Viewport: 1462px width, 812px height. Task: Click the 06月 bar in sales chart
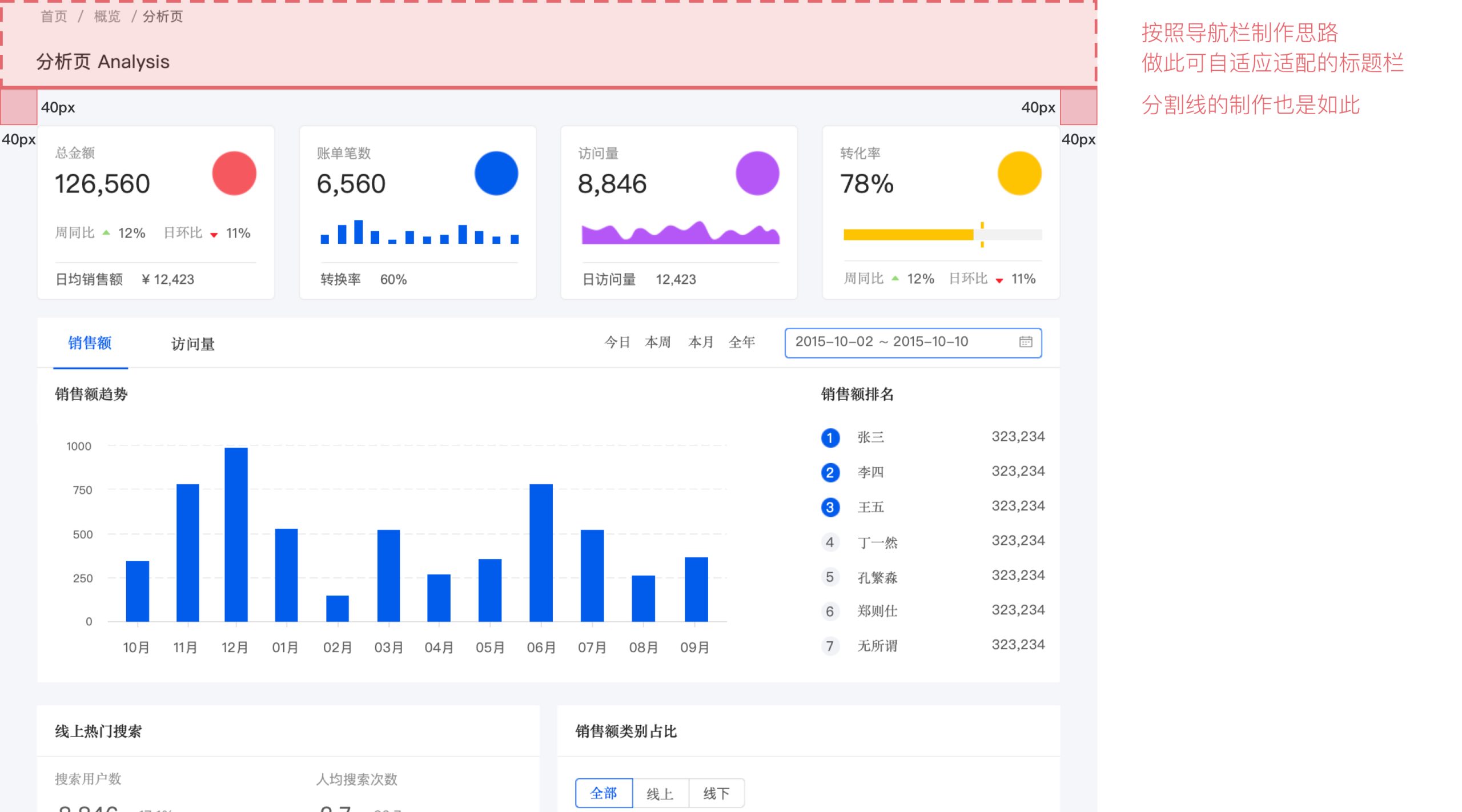[x=541, y=553]
